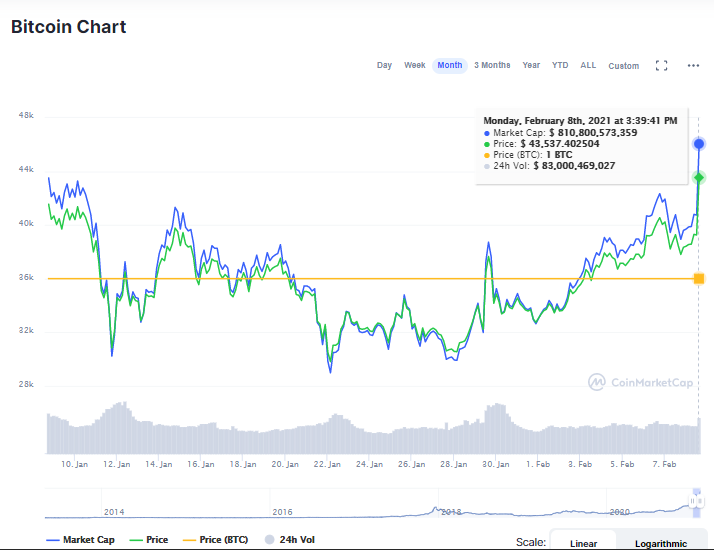Click the orange Price (BTC) square marker

(699, 279)
